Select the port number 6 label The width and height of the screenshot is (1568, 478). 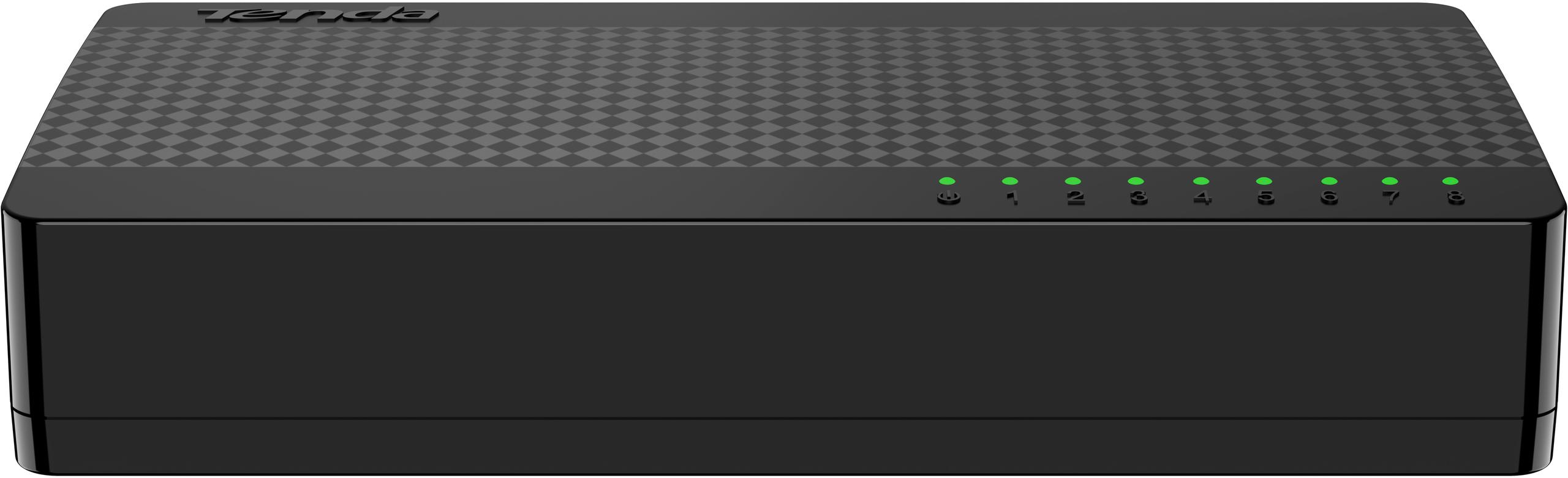click(x=1330, y=198)
